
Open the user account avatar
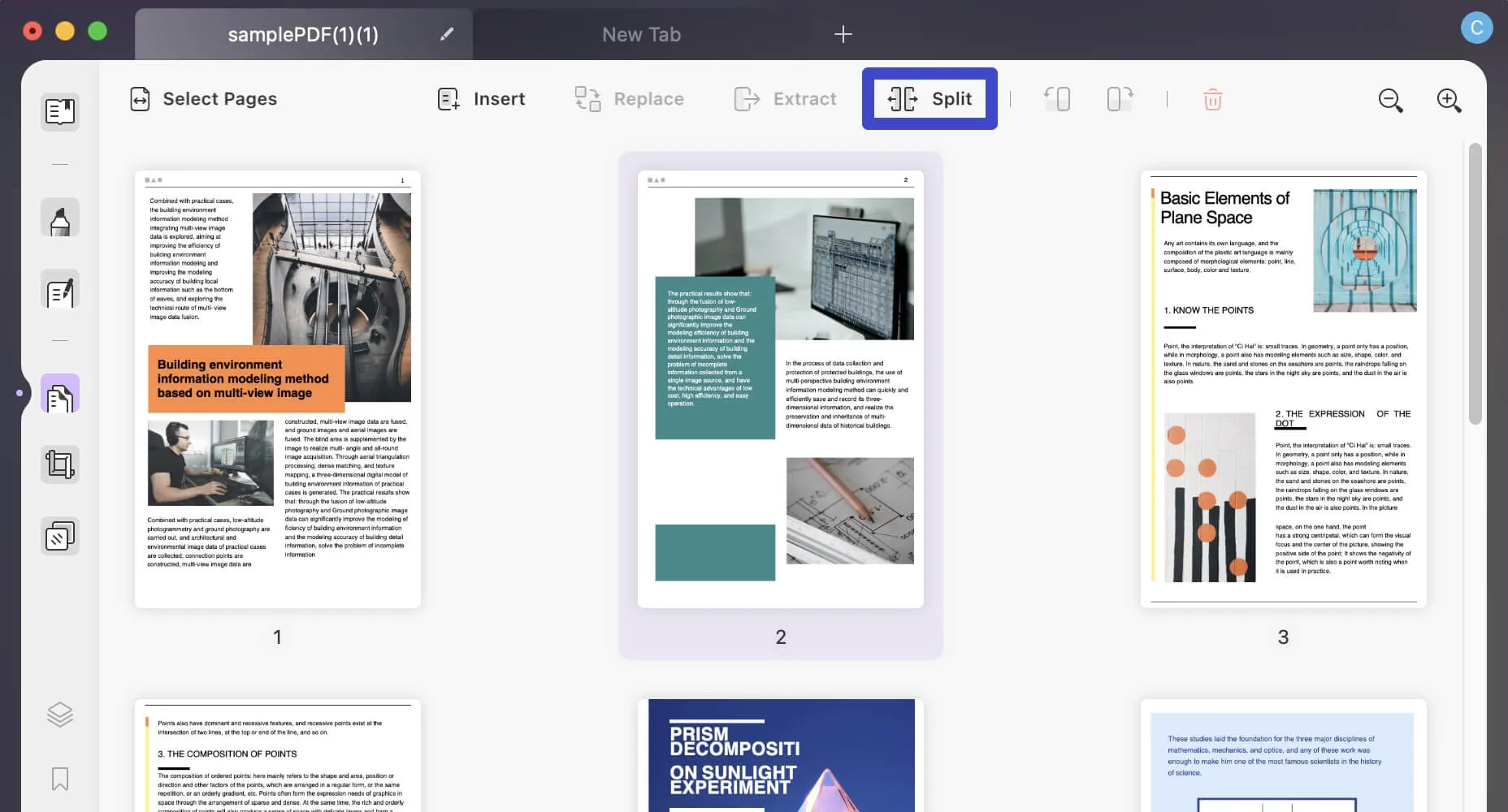tap(1476, 28)
